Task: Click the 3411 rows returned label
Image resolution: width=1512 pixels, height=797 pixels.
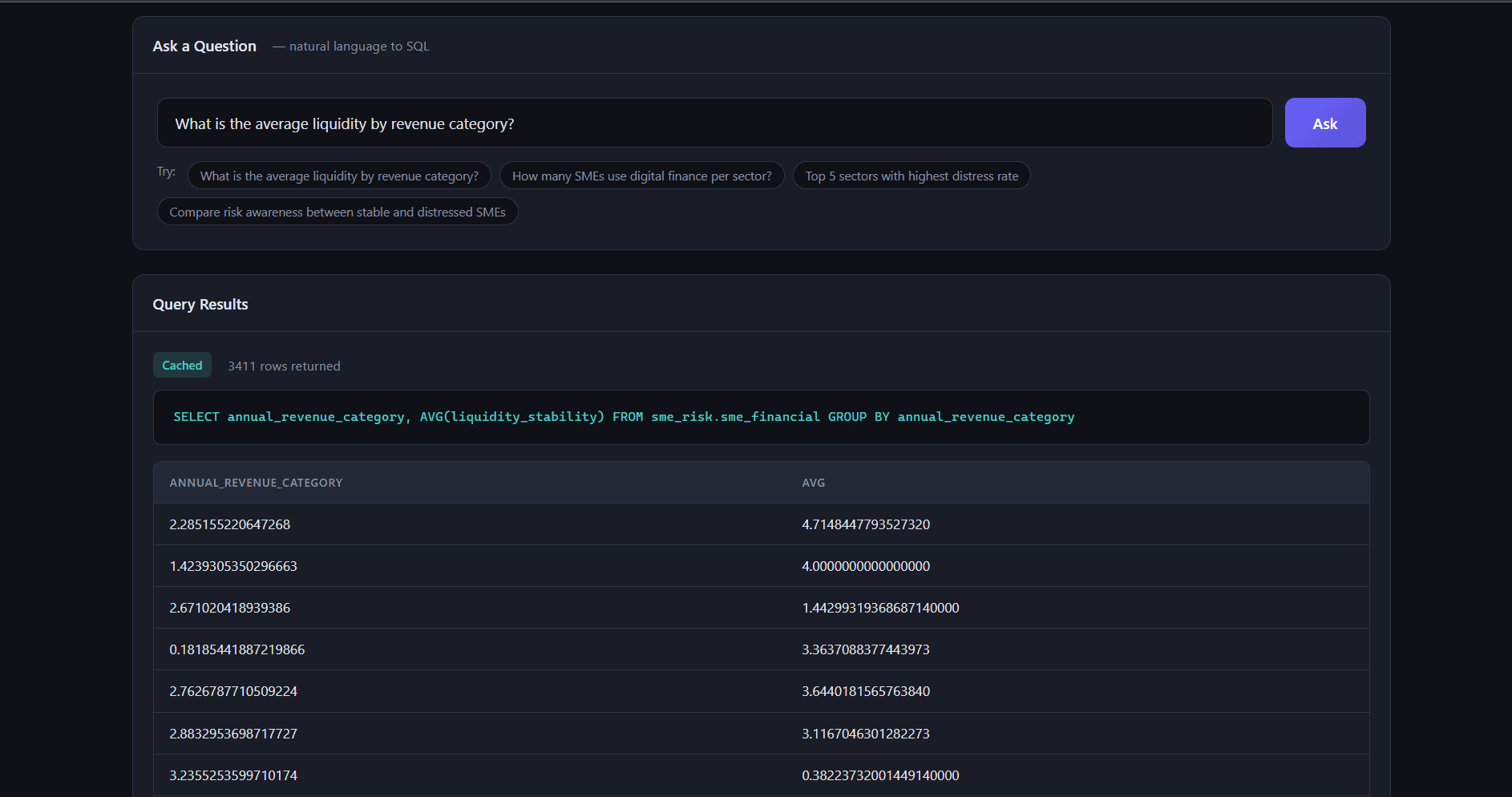Action: [284, 366]
